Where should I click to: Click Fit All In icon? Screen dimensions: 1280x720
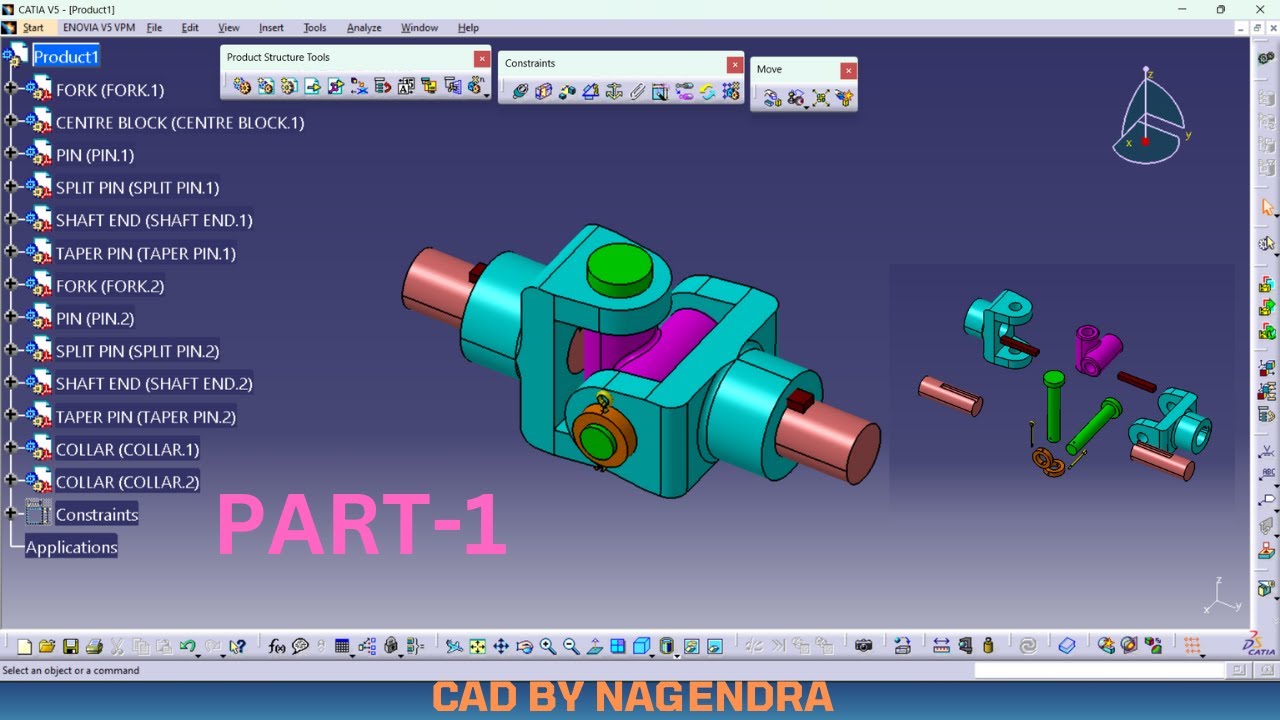pyautogui.click(x=477, y=646)
